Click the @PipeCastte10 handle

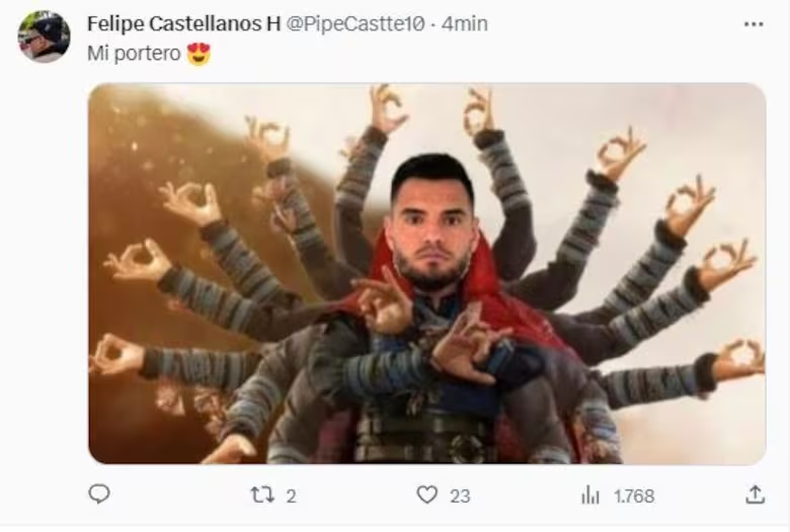[355, 24]
